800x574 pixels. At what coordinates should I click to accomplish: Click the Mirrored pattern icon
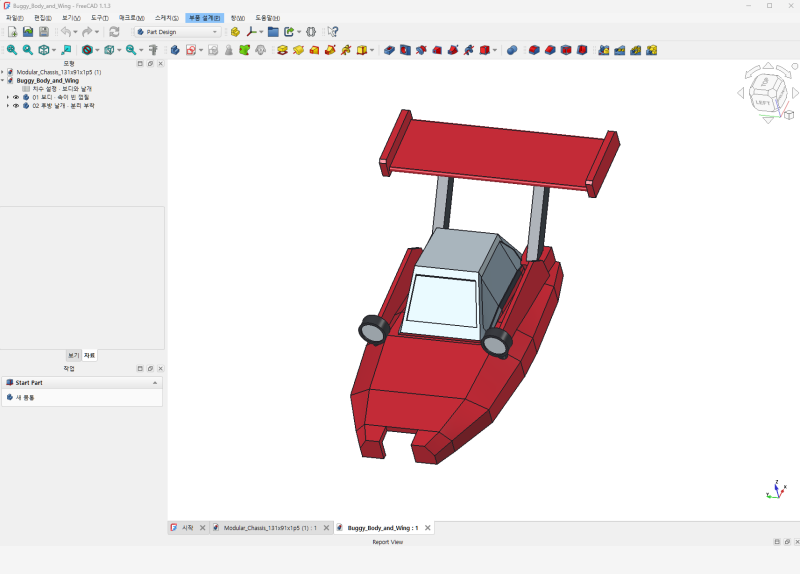click(x=604, y=50)
